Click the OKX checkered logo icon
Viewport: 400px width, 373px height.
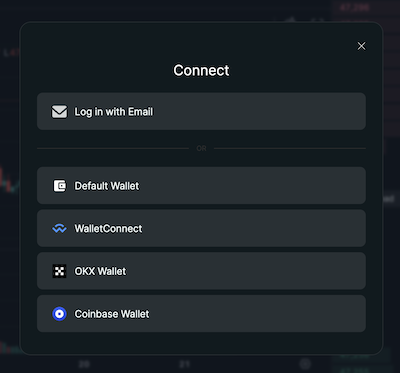point(59,271)
